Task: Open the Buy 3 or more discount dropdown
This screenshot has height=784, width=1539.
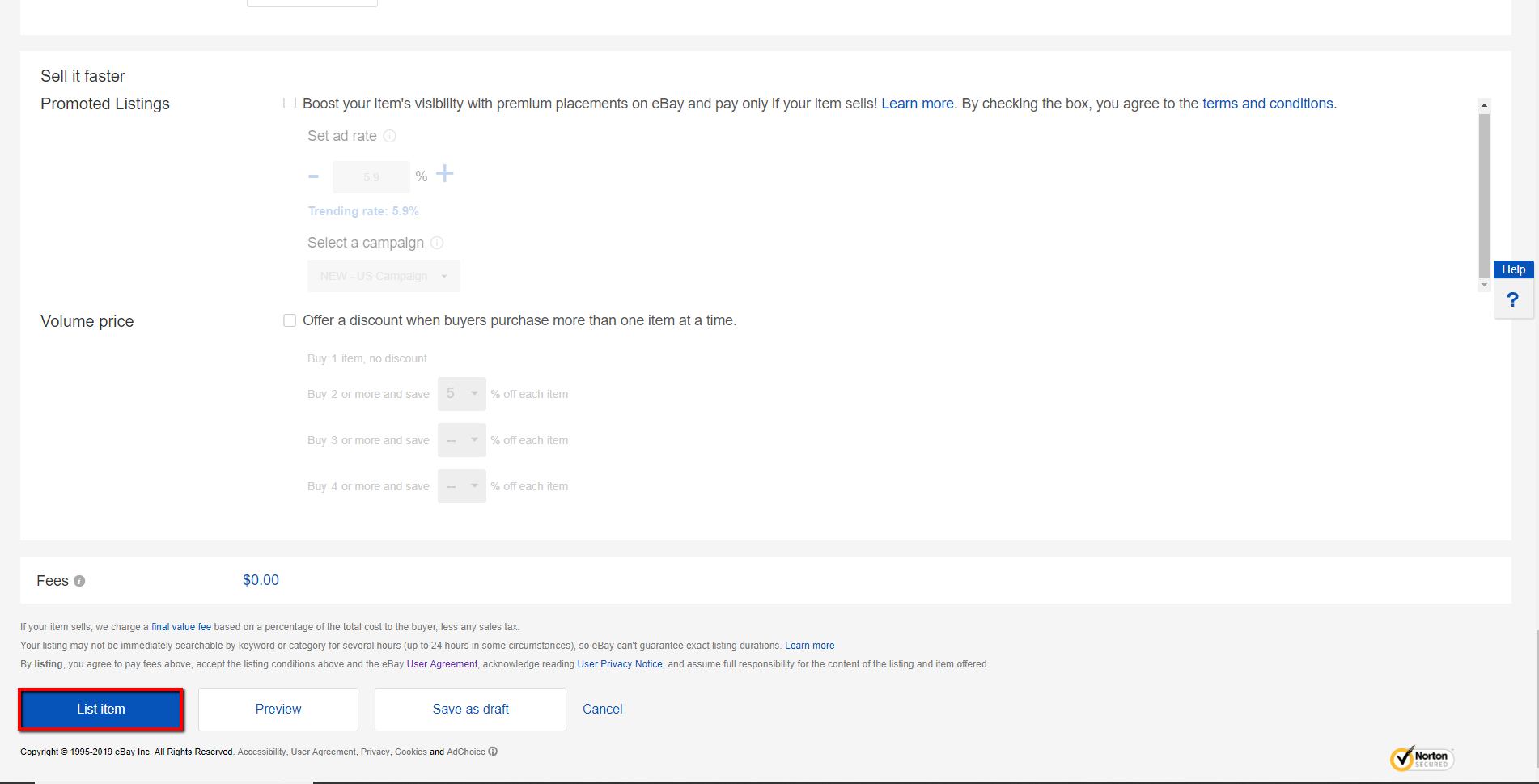Action: pos(462,440)
